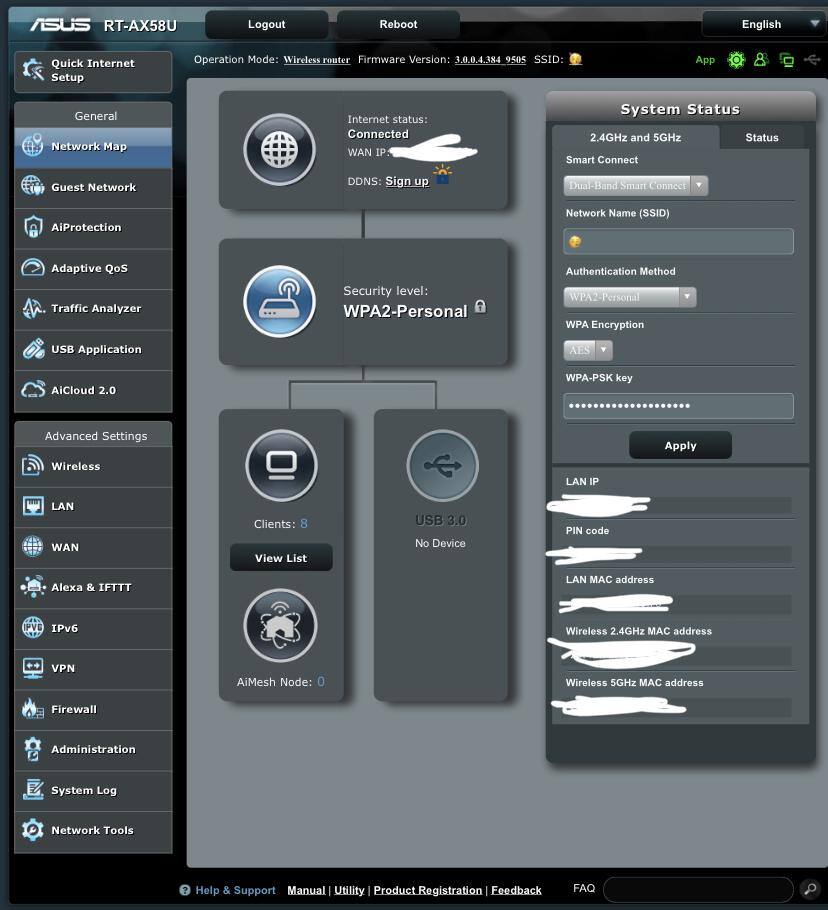Open the AiProtection menu item

click(86, 228)
